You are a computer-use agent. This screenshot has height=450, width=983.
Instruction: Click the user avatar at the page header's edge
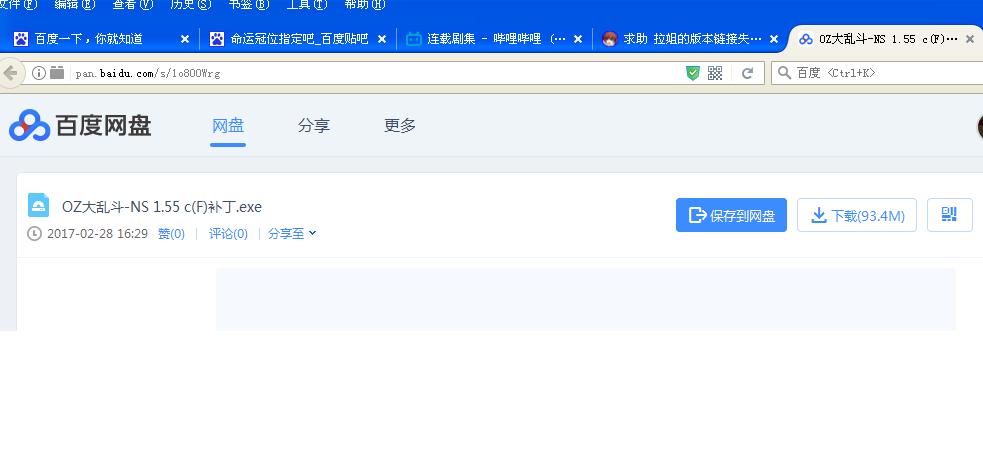tap(980, 127)
